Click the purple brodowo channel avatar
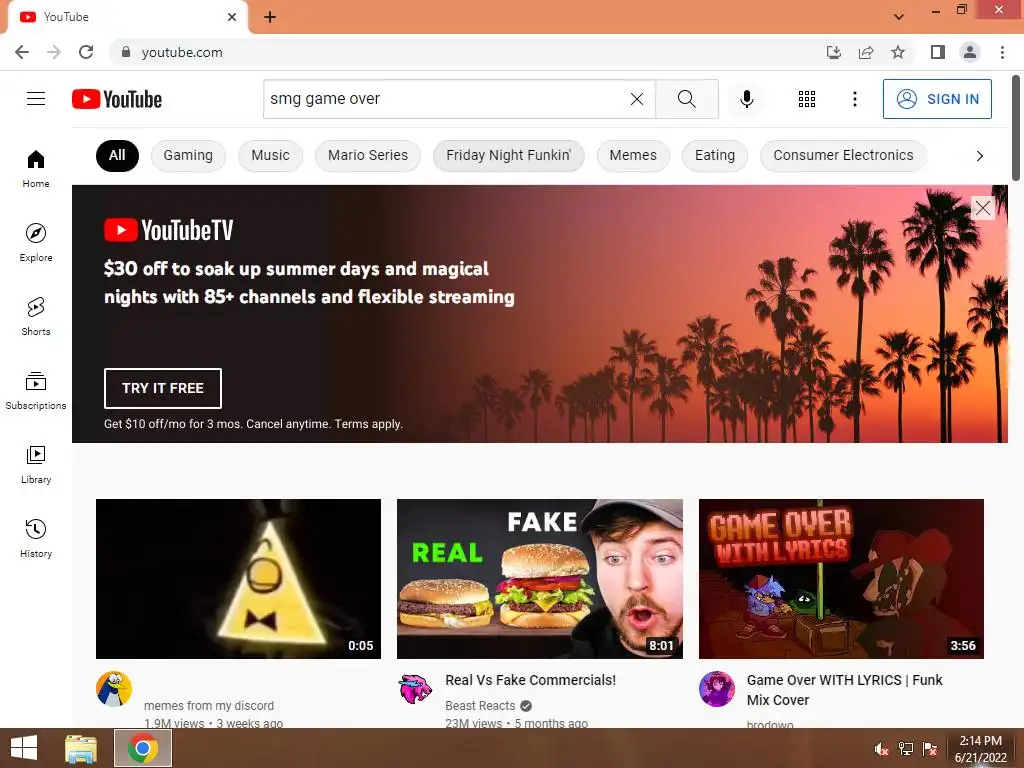Viewport: 1024px width, 768px height. (x=717, y=689)
